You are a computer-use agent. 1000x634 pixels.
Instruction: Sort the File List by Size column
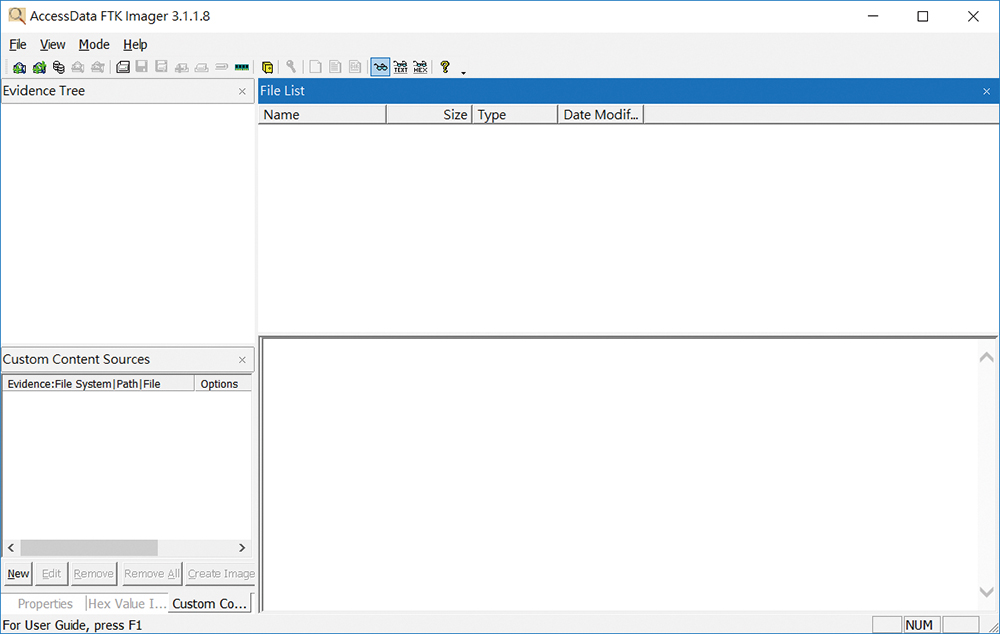point(429,115)
